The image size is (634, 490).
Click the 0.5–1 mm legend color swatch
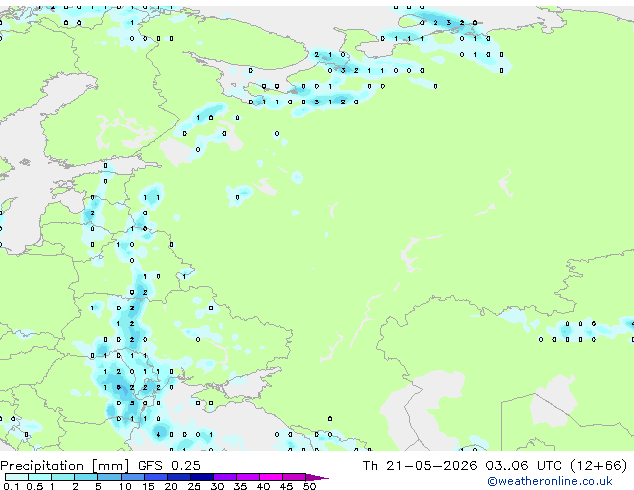tap(40, 477)
